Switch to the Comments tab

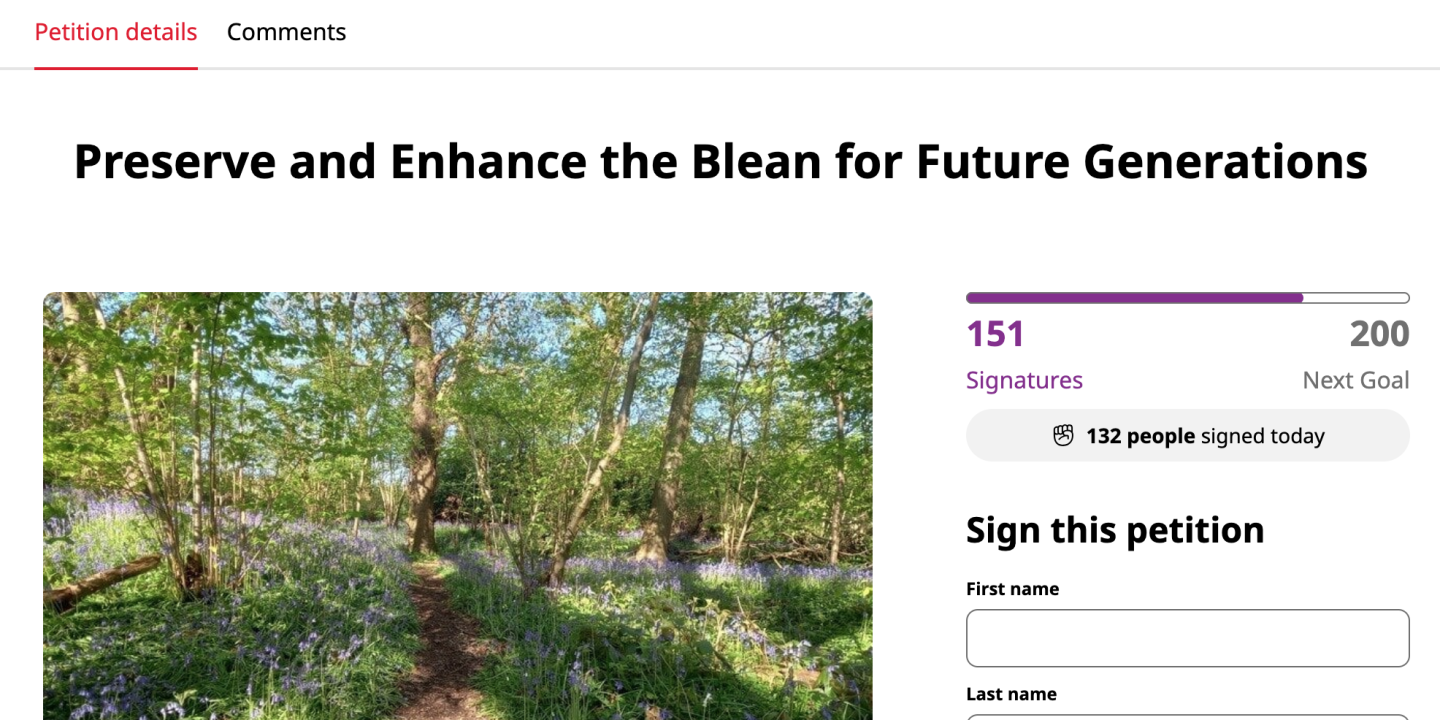(287, 31)
